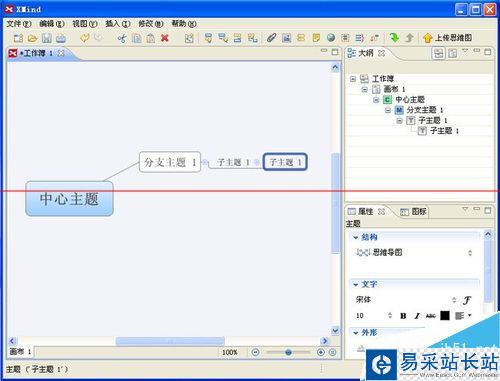The image size is (500, 381).
Task: Click the zoom out minus button
Action: click(256, 352)
